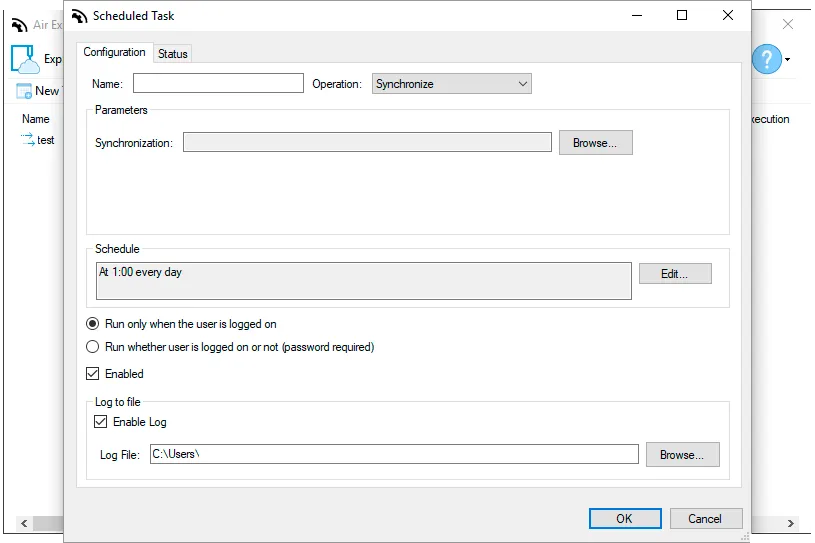The image size is (815, 543).
Task: Click the New task calendar icon
Action: (24, 91)
